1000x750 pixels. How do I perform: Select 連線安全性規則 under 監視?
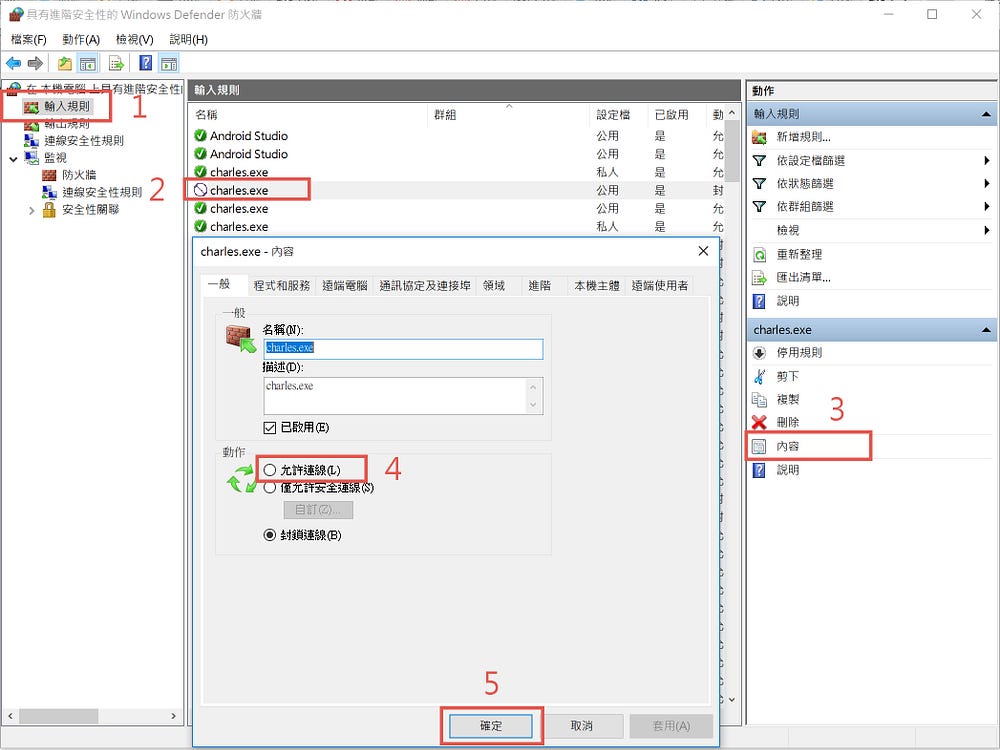[102, 192]
